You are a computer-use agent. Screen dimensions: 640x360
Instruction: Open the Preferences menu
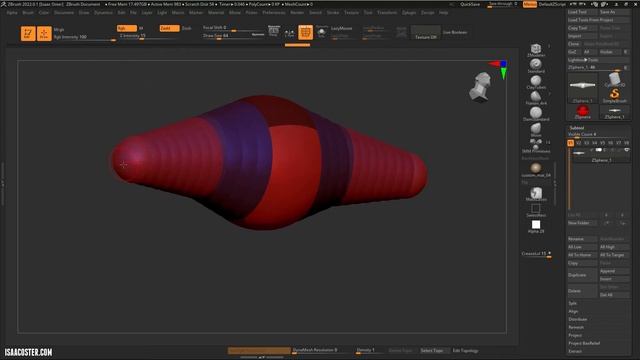pos(274,13)
